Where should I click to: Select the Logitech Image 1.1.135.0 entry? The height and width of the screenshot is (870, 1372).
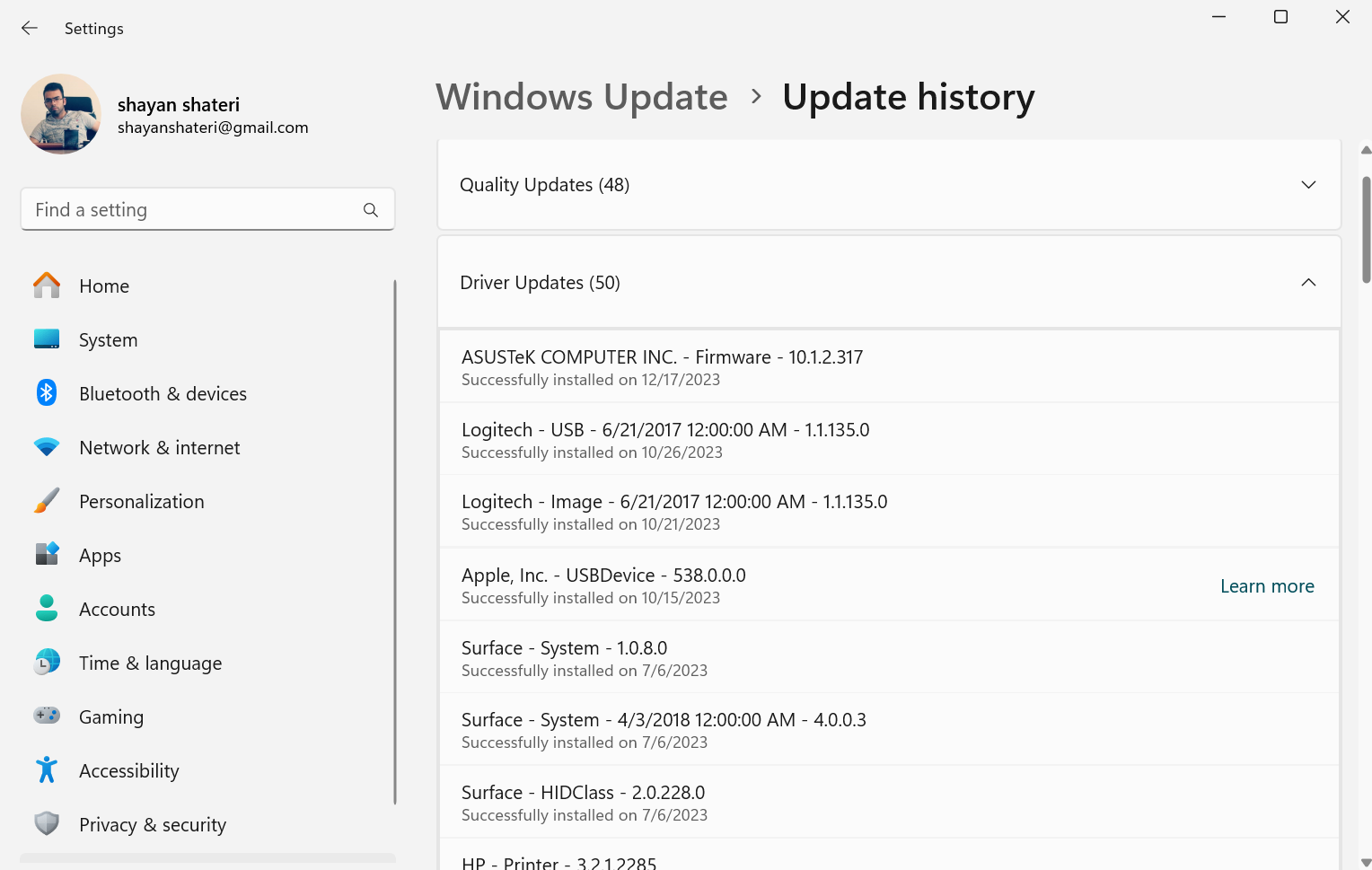[889, 511]
